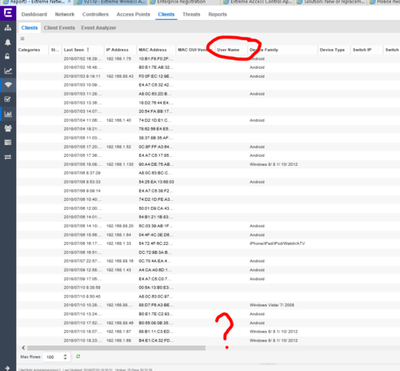Select the row with IP 192.168.1.40

click(208, 120)
